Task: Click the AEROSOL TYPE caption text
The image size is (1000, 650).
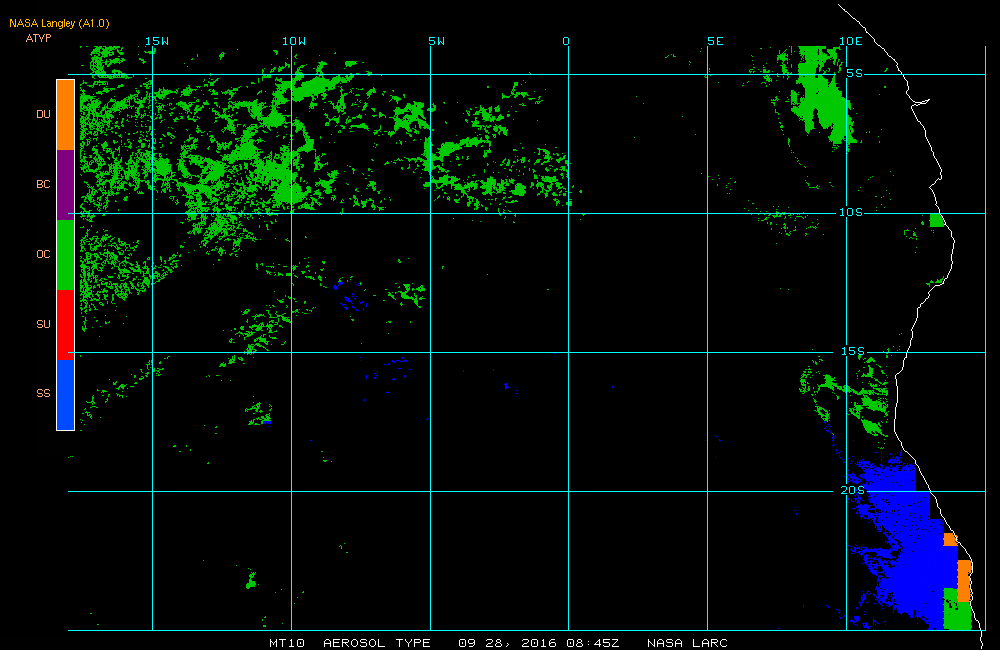Action: tap(377, 643)
